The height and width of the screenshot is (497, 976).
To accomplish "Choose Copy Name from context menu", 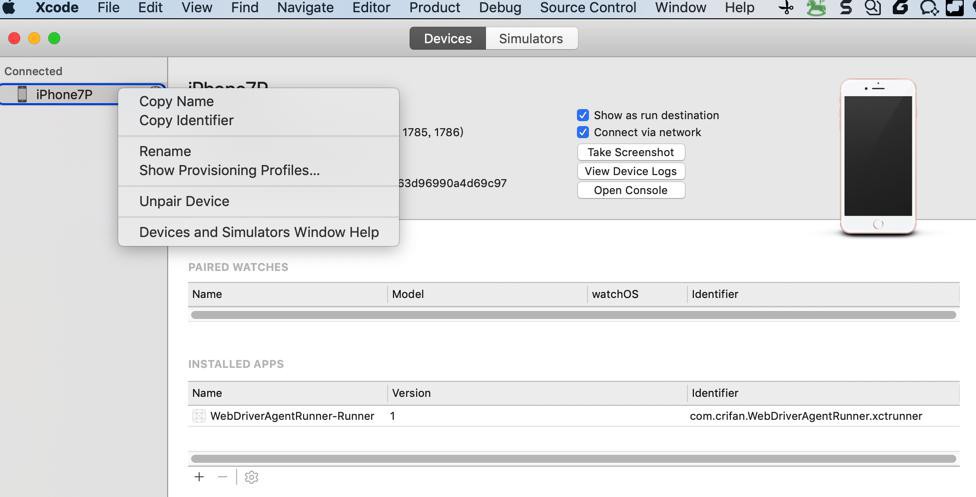I will [x=176, y=101].
